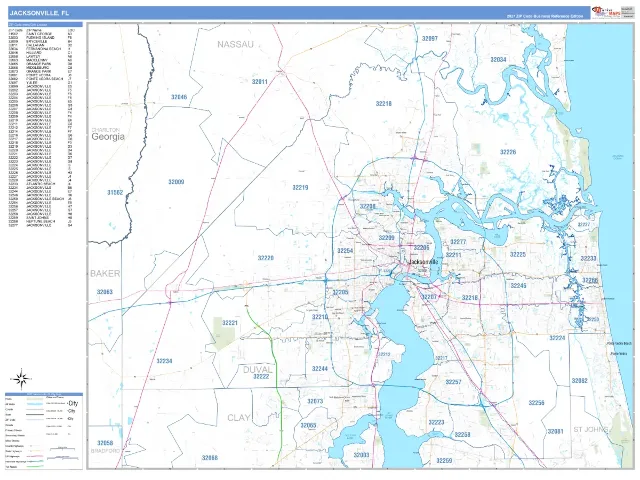Select ZIP code 32206 on the map
Viewport: 640px width, 480px height.
(x=422, y=248)
